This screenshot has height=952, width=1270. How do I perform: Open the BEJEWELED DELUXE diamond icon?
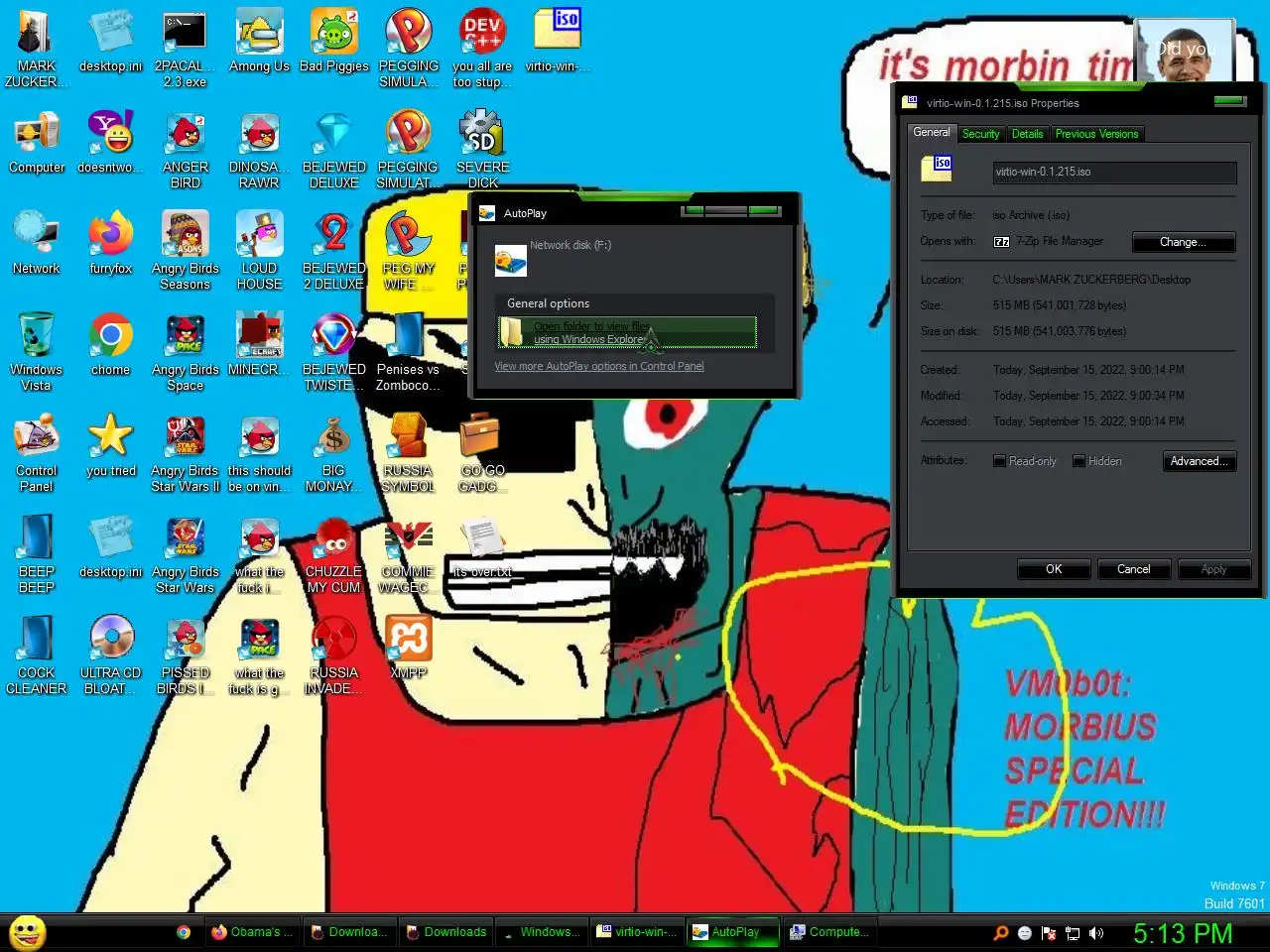(x=334, y=150)
